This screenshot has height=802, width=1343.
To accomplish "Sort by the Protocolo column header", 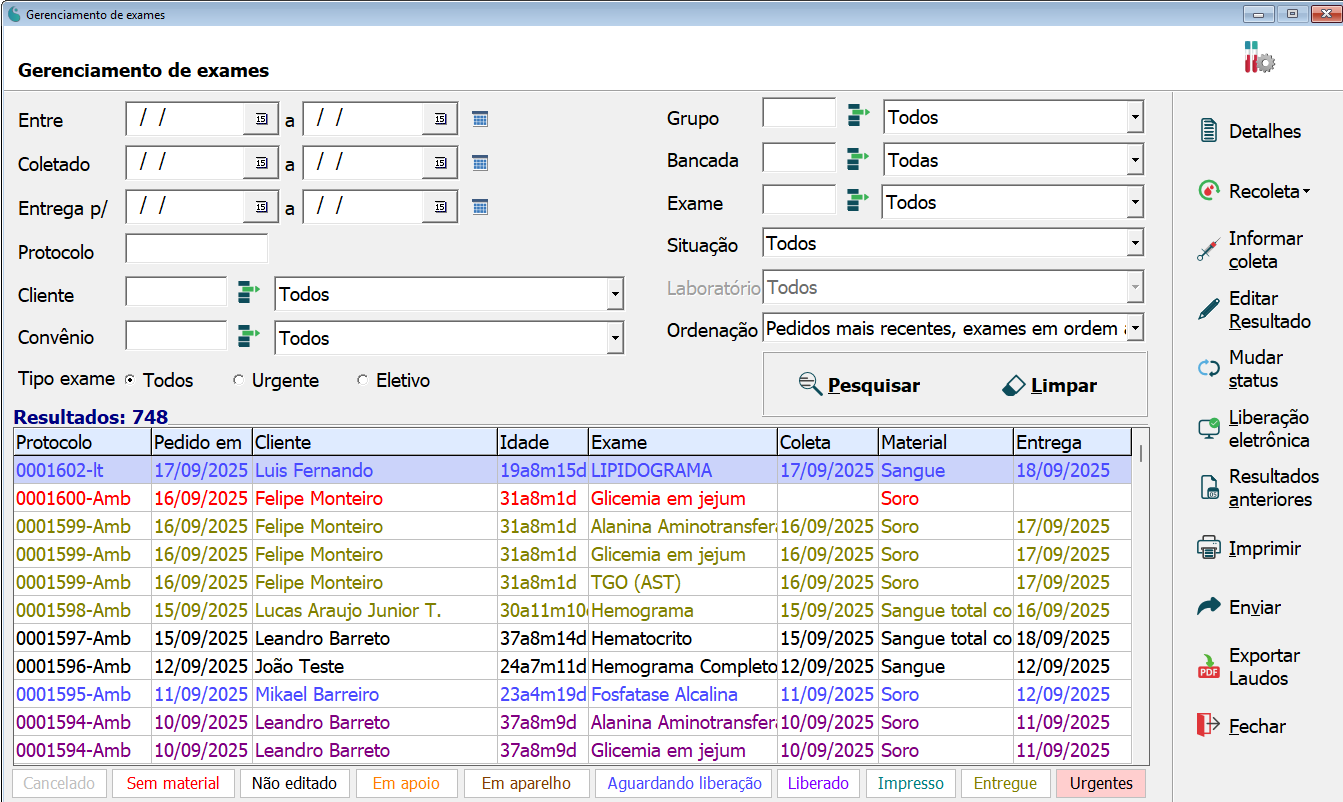I will click(82, 442).
